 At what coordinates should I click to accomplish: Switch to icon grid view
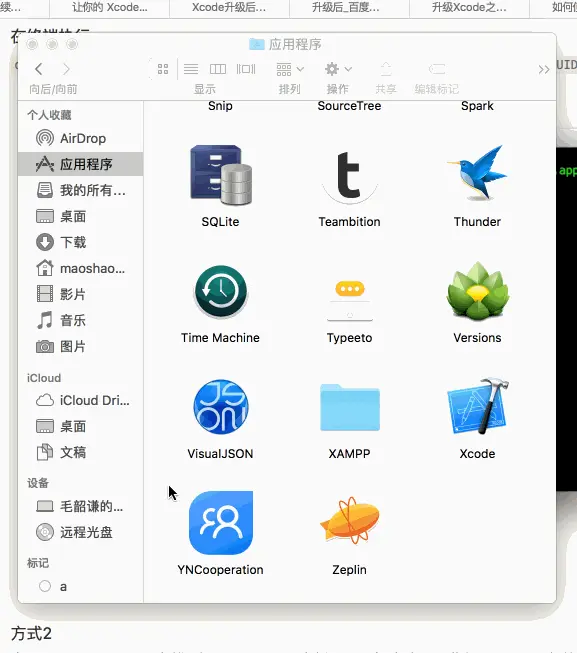(x=163, y=69)
